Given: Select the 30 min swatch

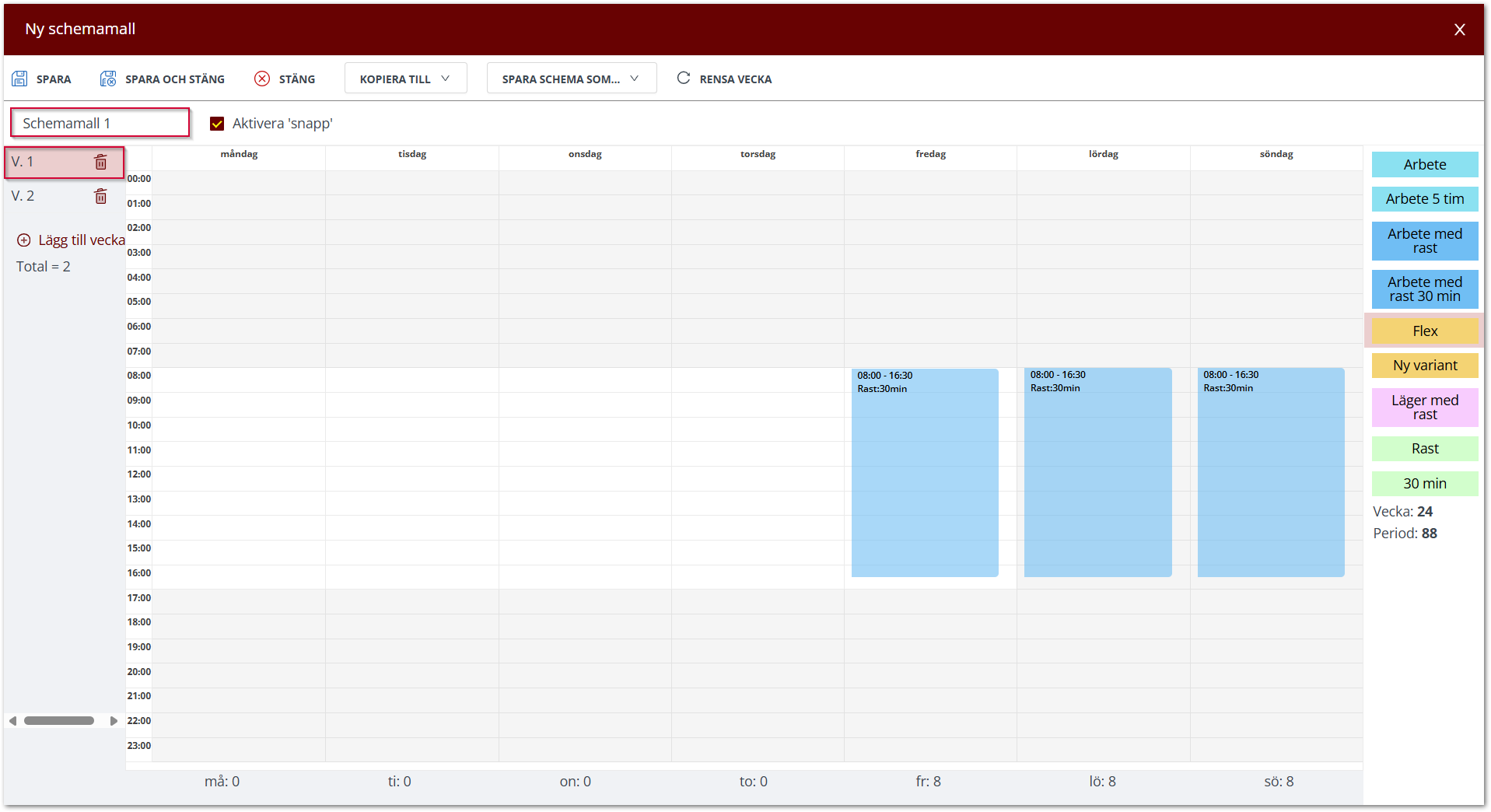Looking at the screenshot, I should [1425, 484].
